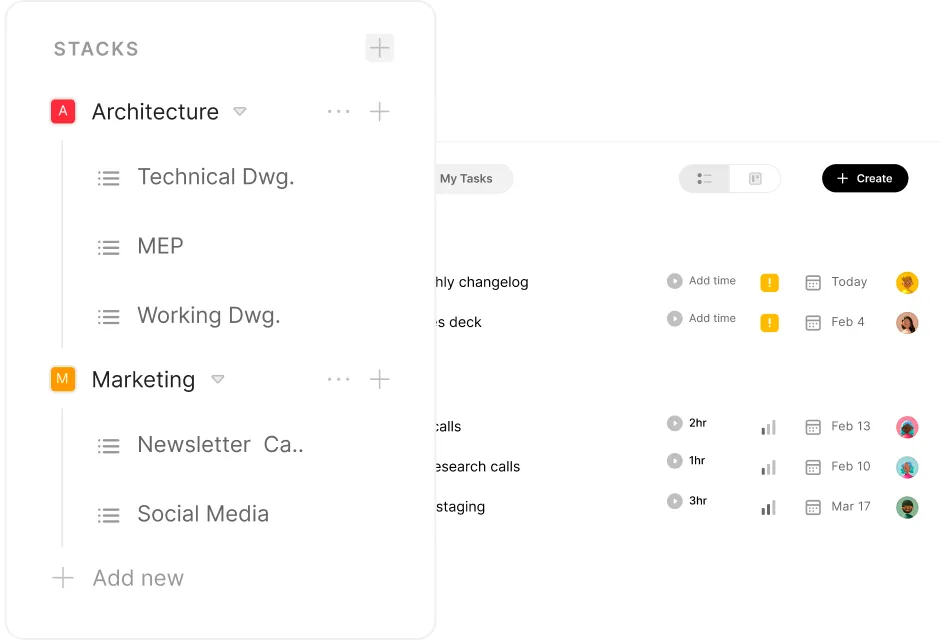The width and height of the screenshot is (940, 640).
Task: Switch to board view toggle
Action: (755, 179)
